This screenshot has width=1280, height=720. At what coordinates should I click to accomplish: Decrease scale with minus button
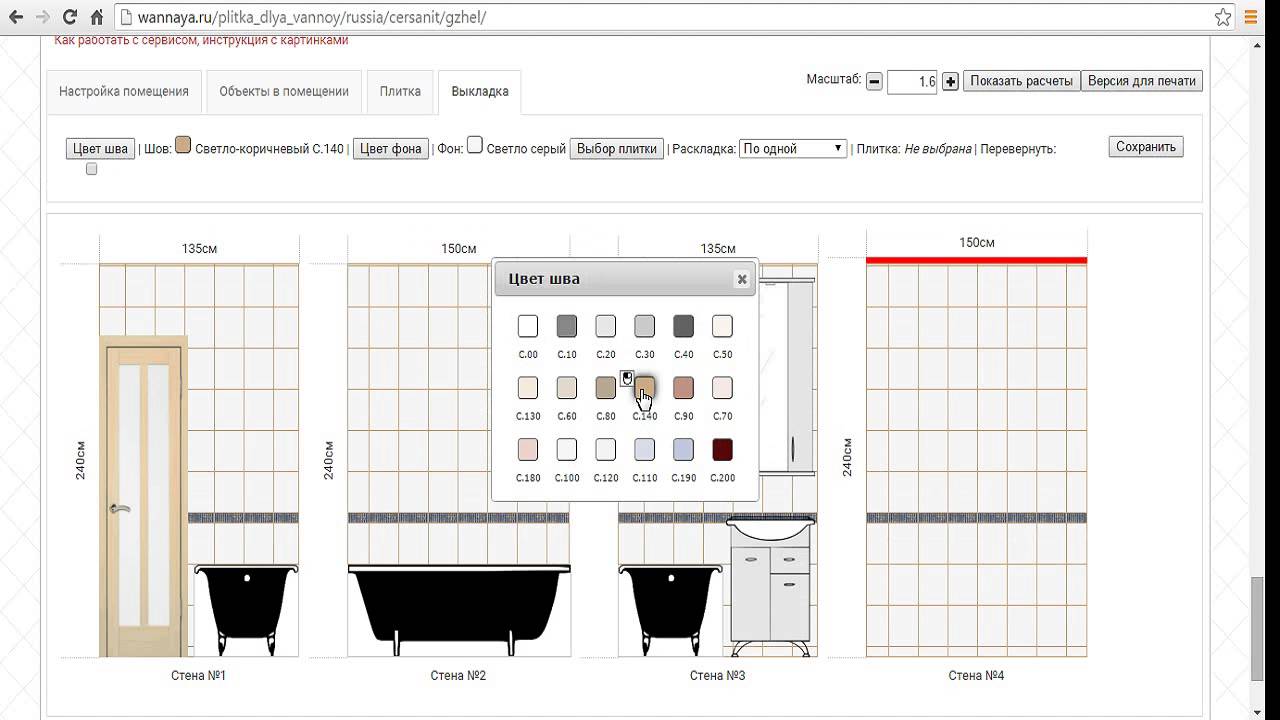click(x=874, y=82)
